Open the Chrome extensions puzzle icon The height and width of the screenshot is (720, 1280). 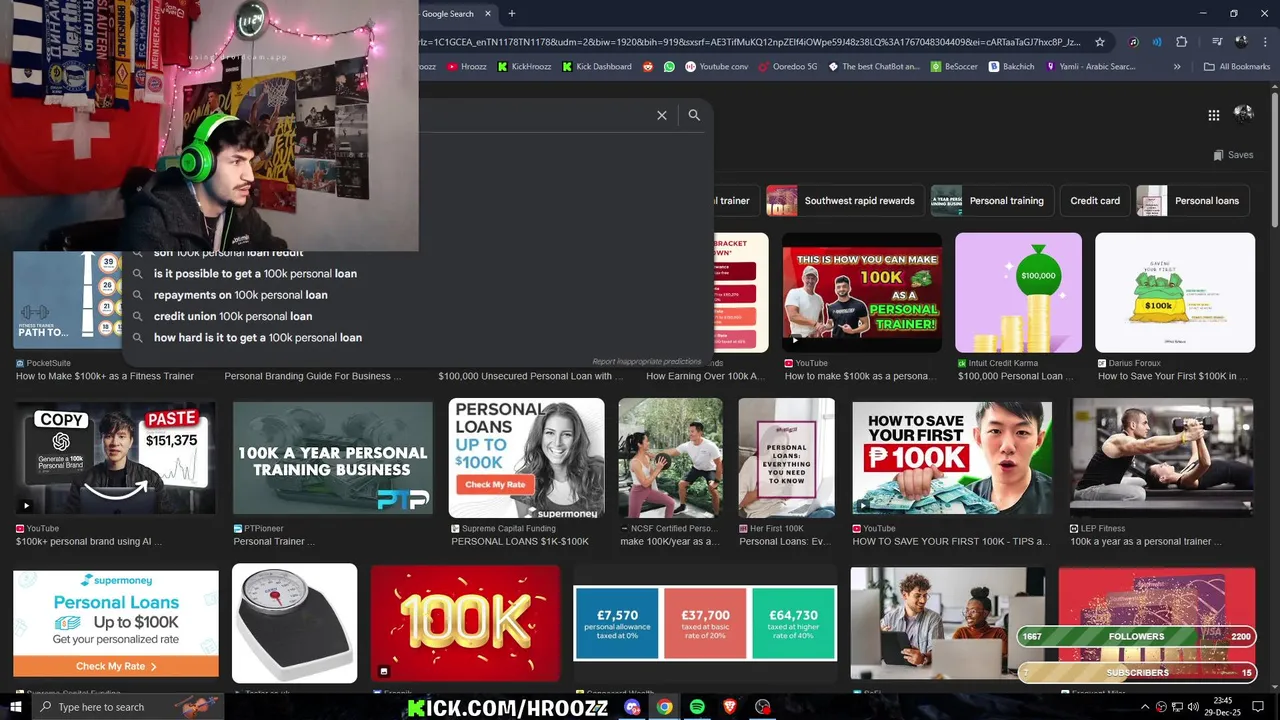pos(1182,42)
